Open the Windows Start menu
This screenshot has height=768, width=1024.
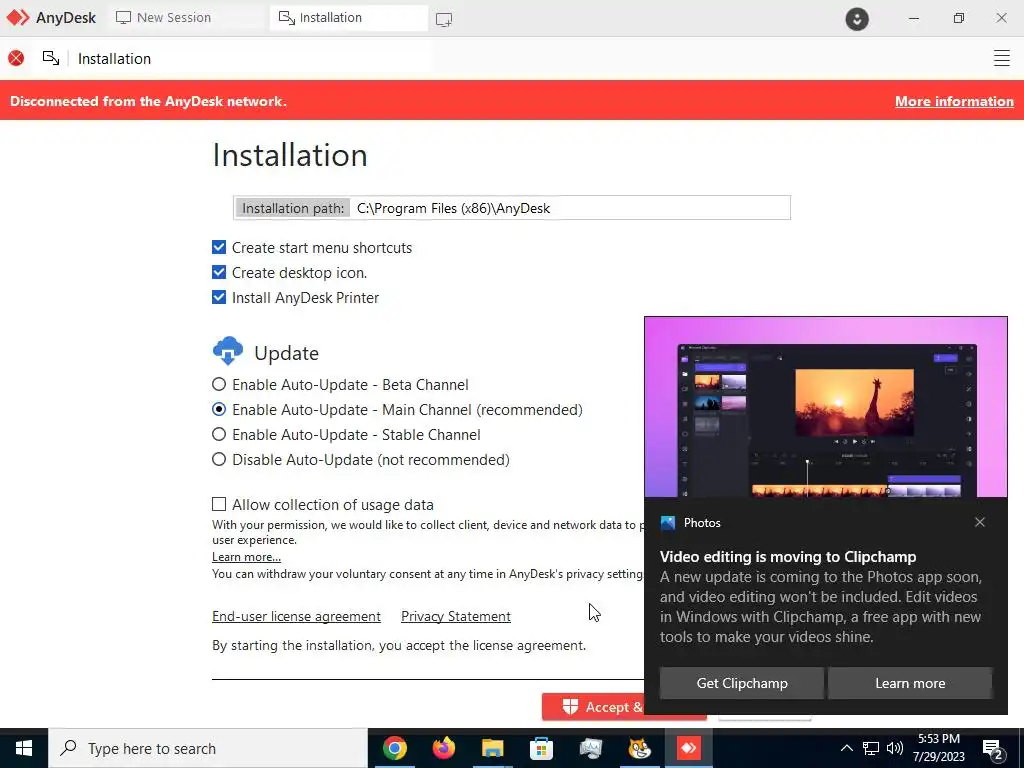pyautogui.click(x=24, y=748)
